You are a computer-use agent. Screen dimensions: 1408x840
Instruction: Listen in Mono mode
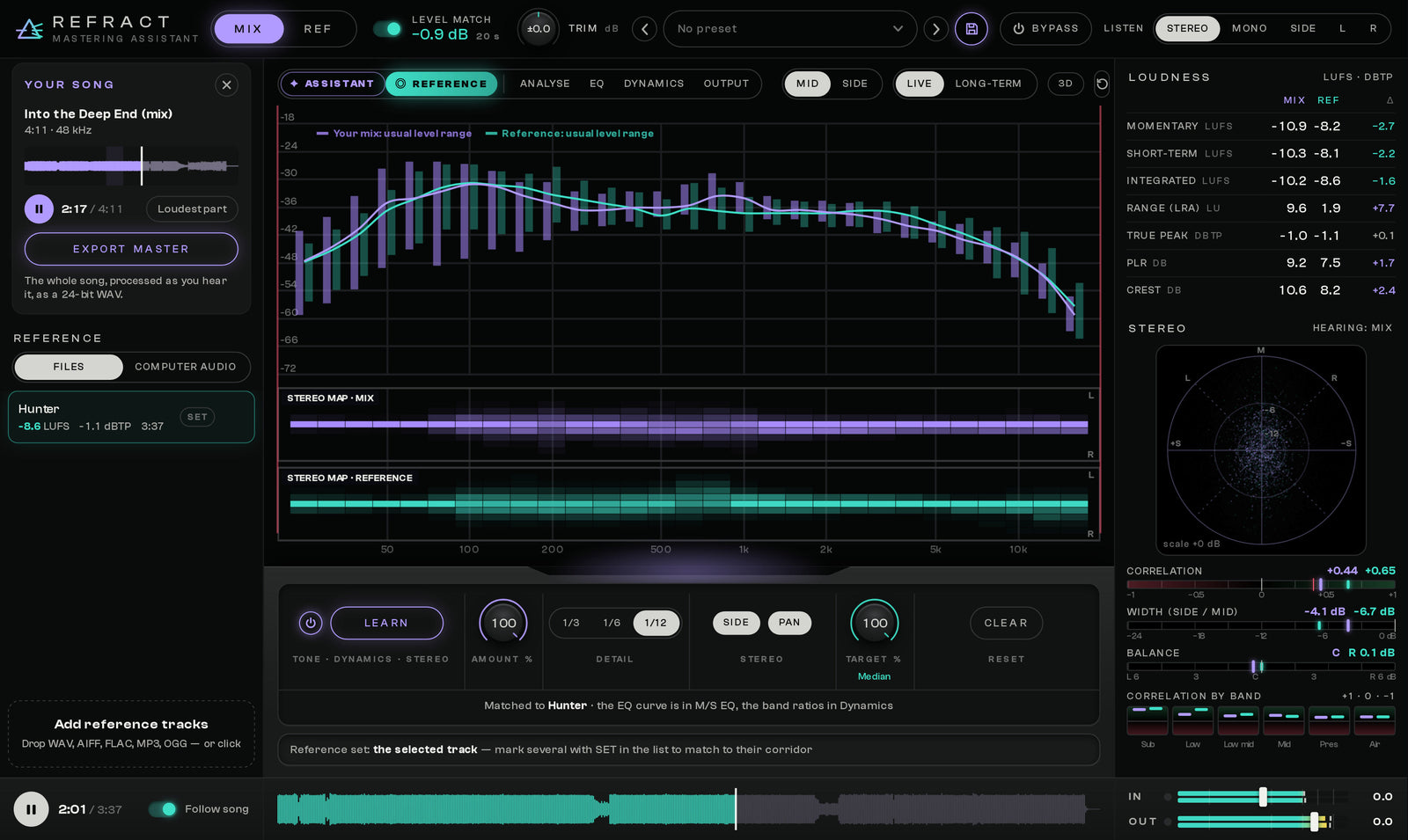point(1249,29)
